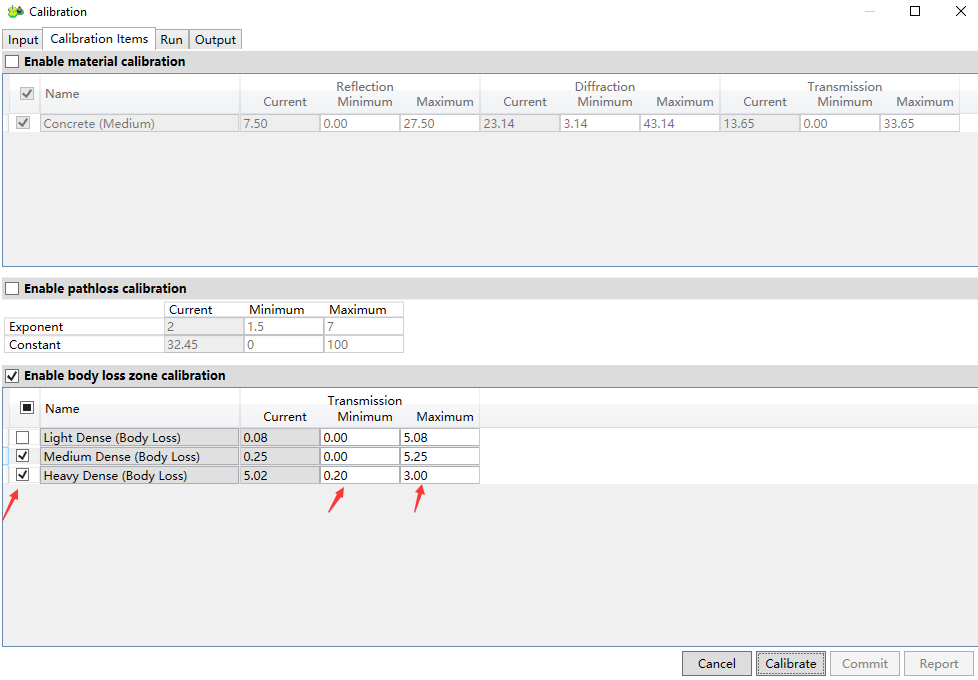Click Heavy Dense transmission maximum field
This screenshot has width=978, height=680.
(x=439, y=476)
